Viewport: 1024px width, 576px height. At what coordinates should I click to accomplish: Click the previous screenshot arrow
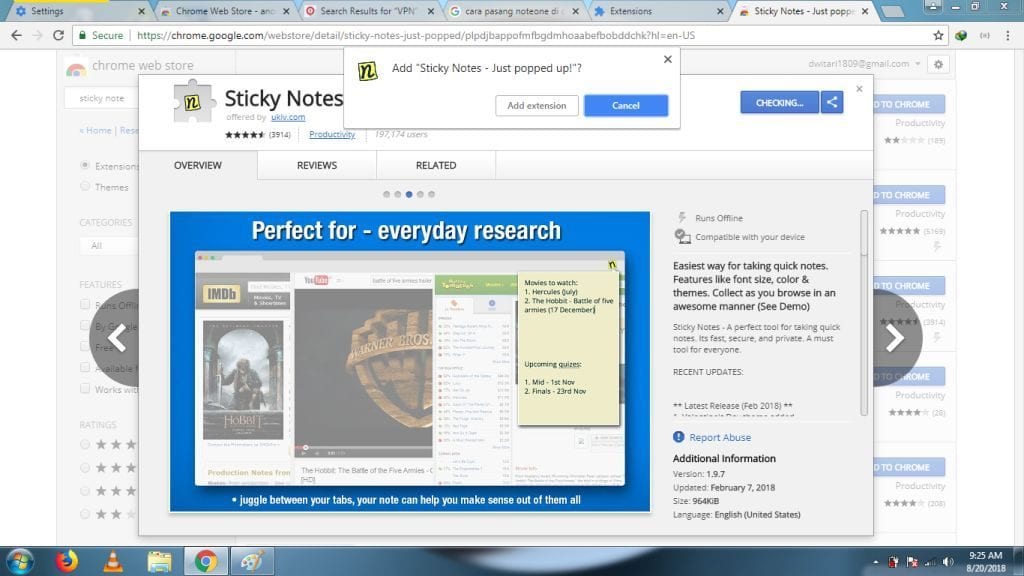coord(118,338)
